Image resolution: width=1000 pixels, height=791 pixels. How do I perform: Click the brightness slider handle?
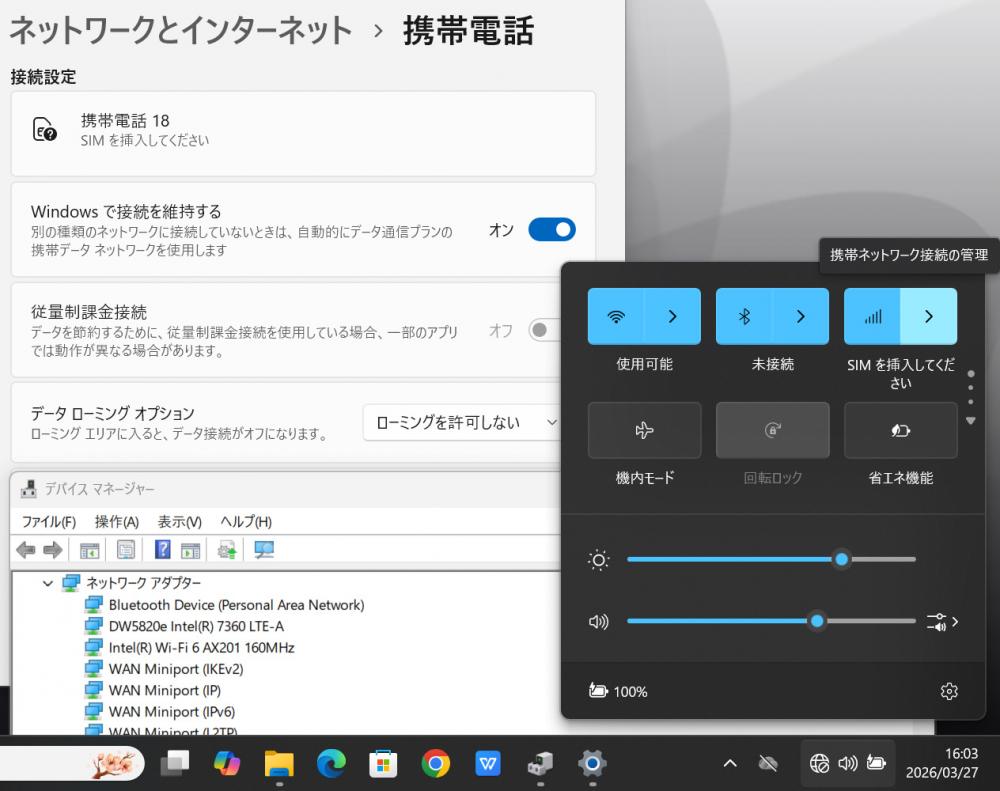(x=841, y=560)
